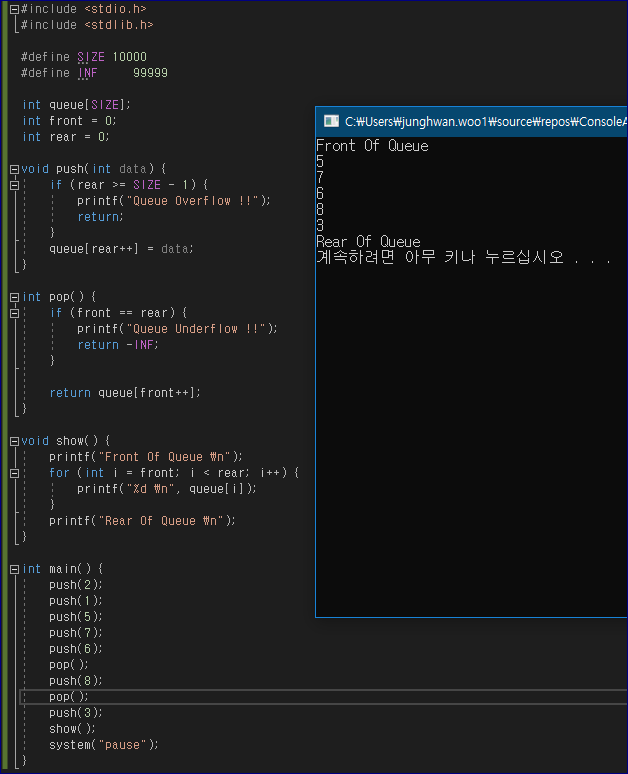Click the "Rear Of Queue" printf line in code

click(x=142, y=521)
